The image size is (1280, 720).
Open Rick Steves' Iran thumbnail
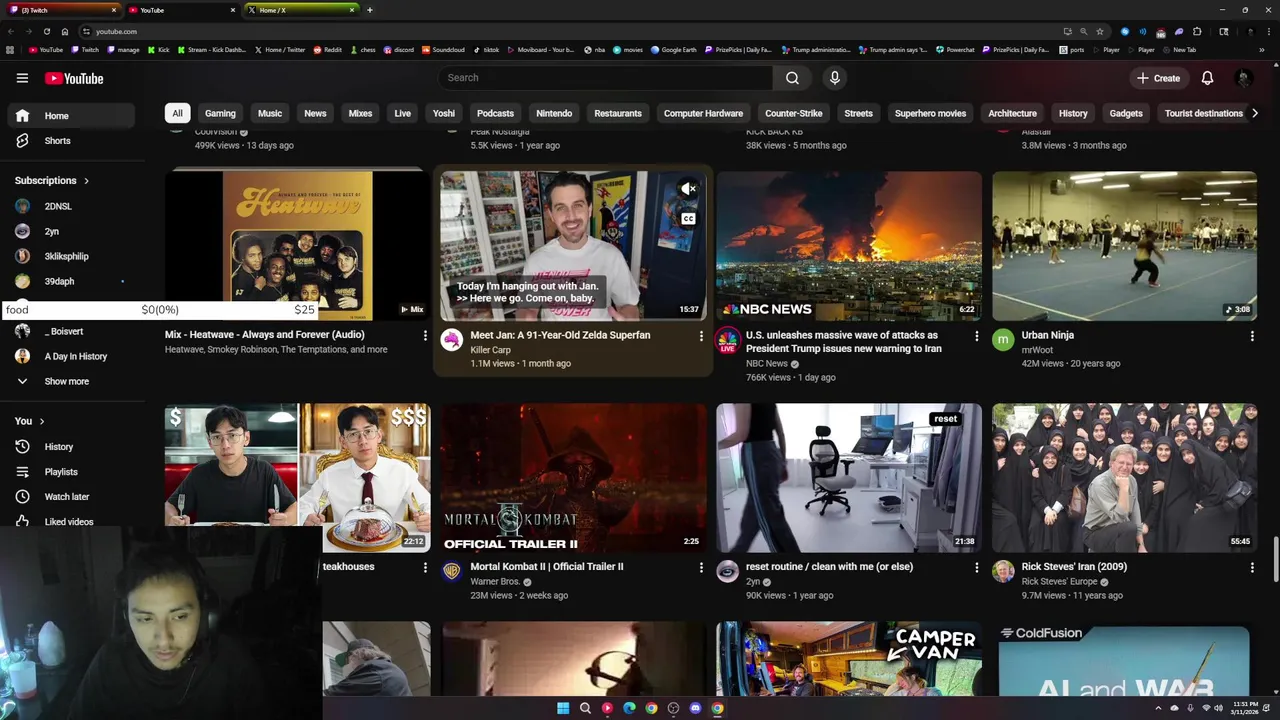pyautogui.click(x=1124, y=478)
